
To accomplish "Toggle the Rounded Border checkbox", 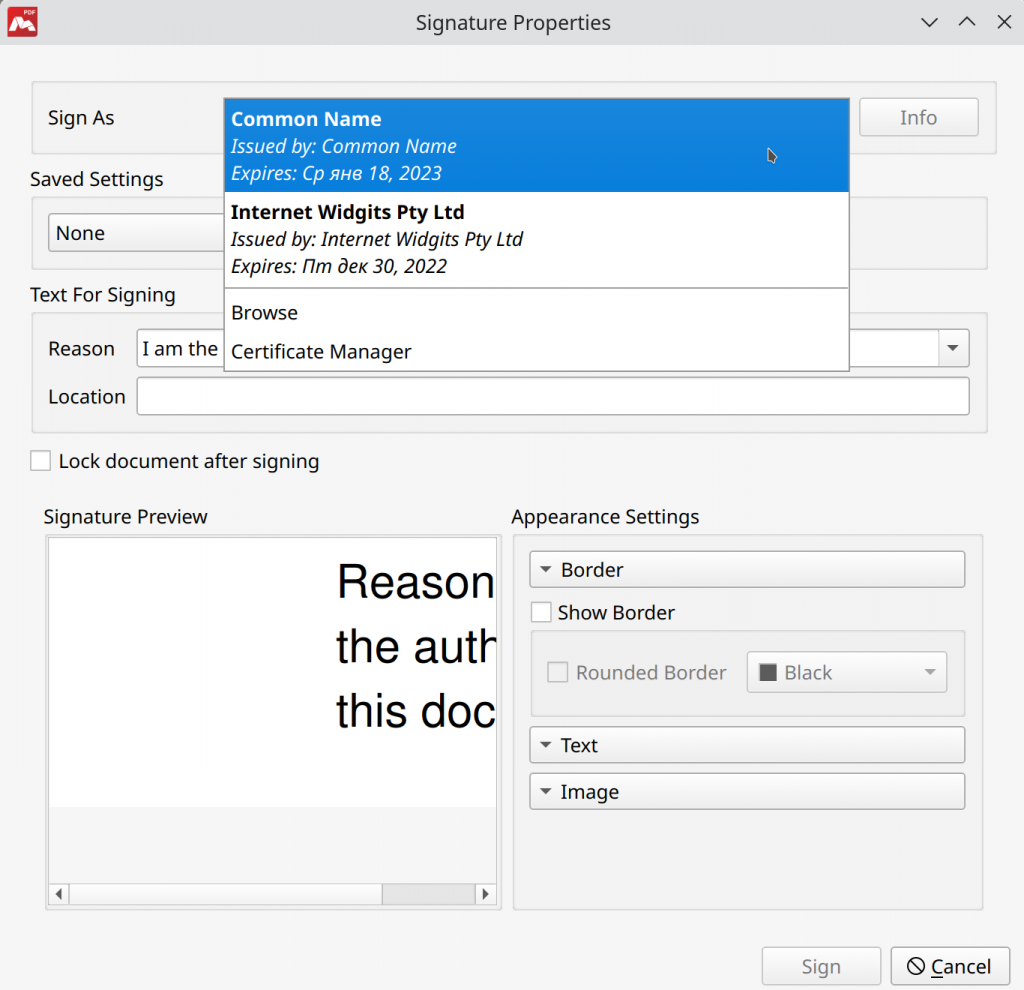I will (557, 672).
